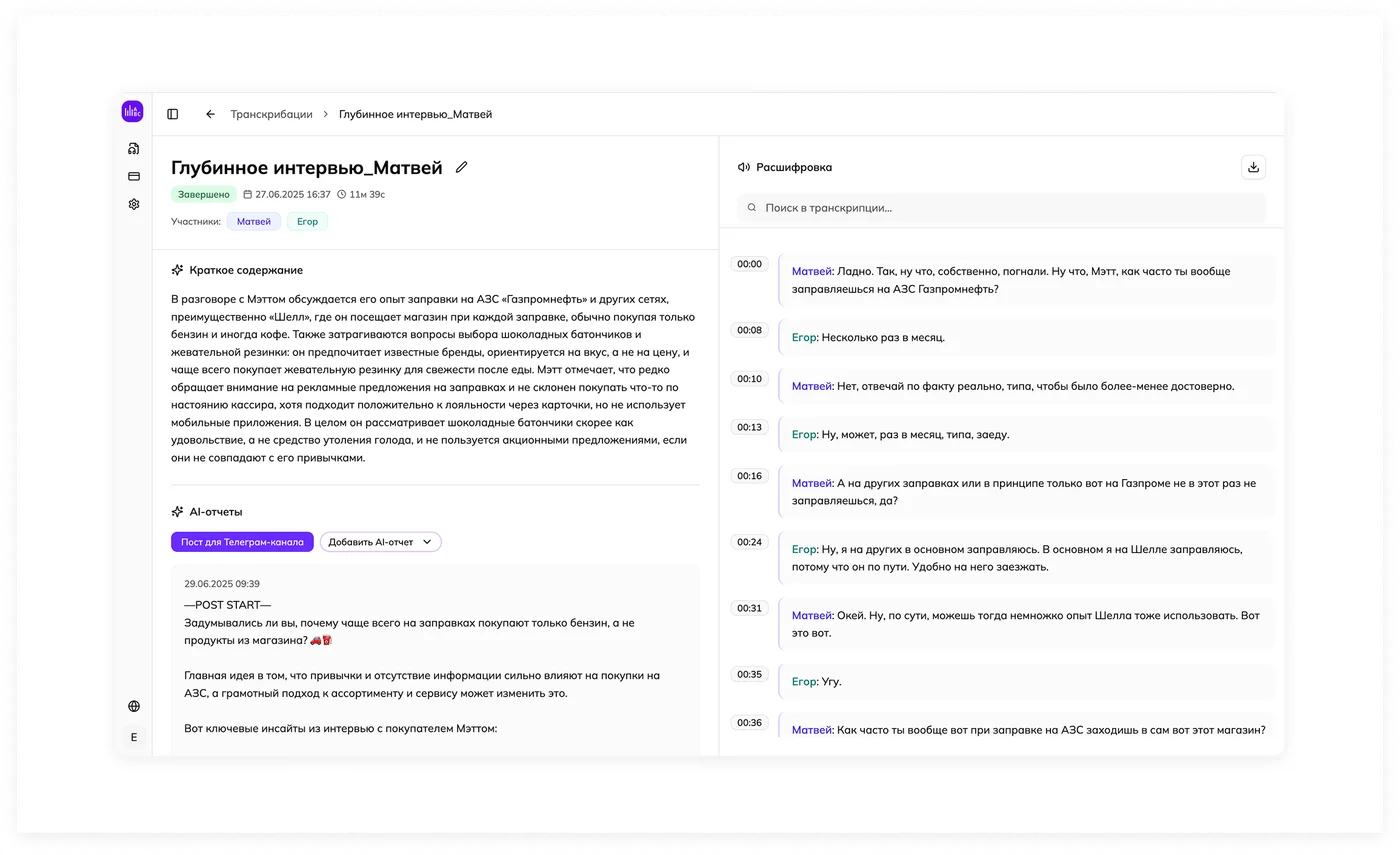This screenshot has width=1400, height=855.
Task: Click the Глубинное интервью_Матвей page title
Action: pyautogui.click(x=307, y=168)
